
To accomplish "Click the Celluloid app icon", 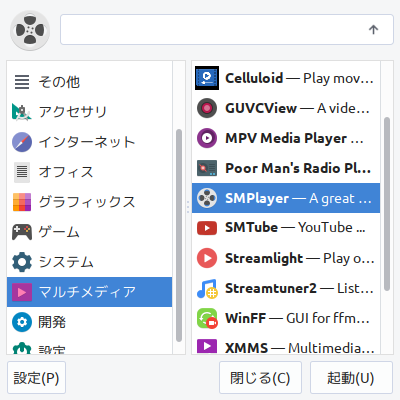I will pyautogui.click(x=207, y=78).
